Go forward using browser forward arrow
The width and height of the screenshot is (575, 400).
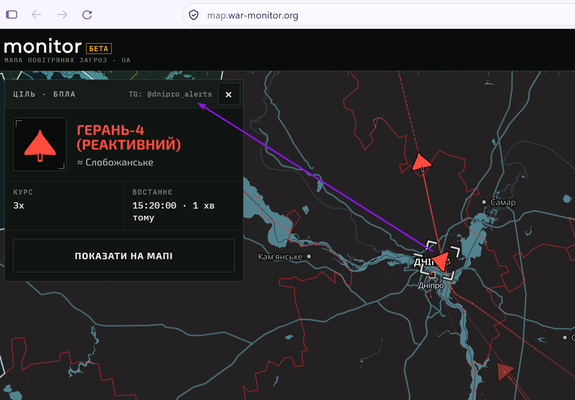(x=62, y=15)
